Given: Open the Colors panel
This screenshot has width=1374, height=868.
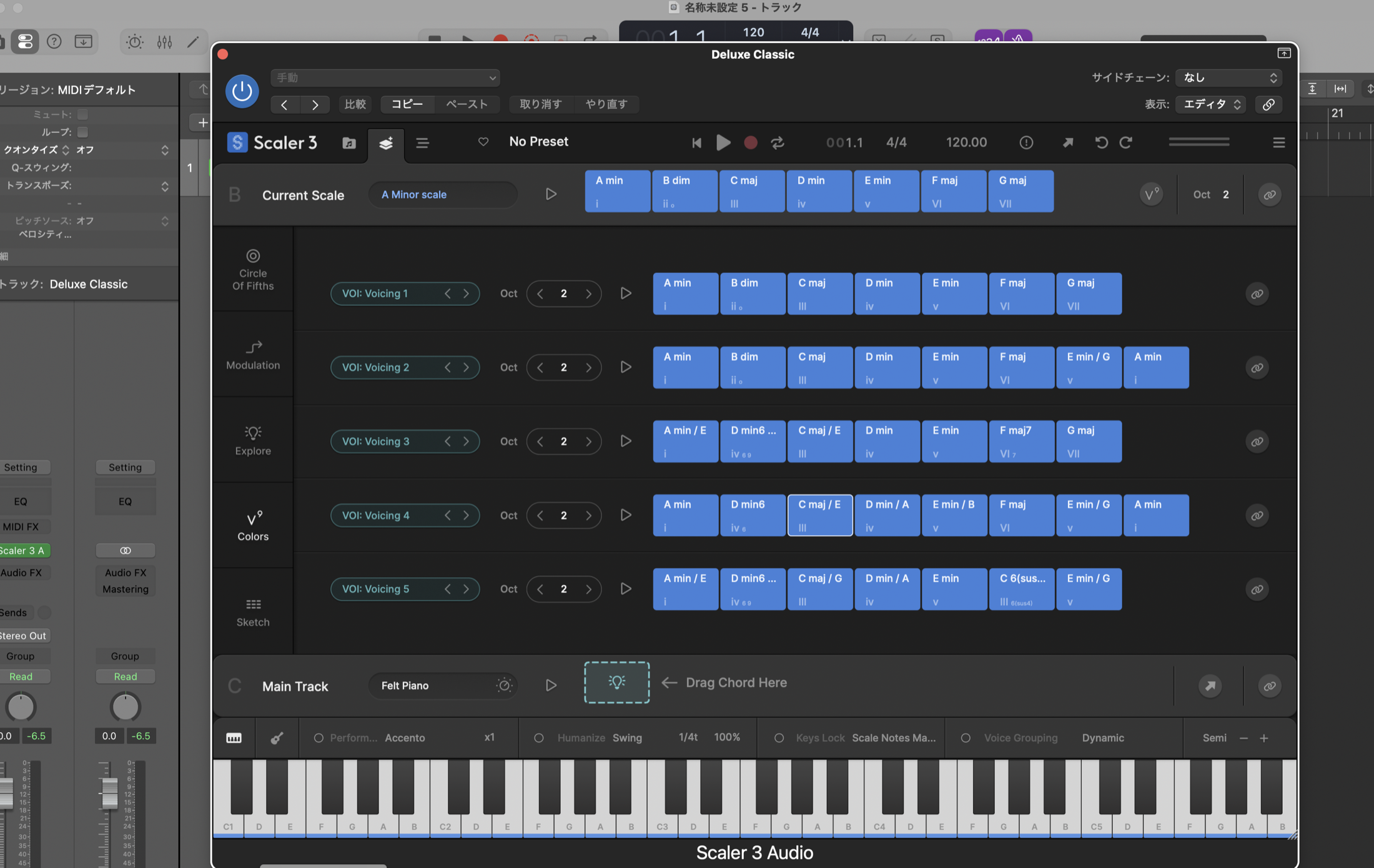Looking at the screenshot, I should 253,526.
